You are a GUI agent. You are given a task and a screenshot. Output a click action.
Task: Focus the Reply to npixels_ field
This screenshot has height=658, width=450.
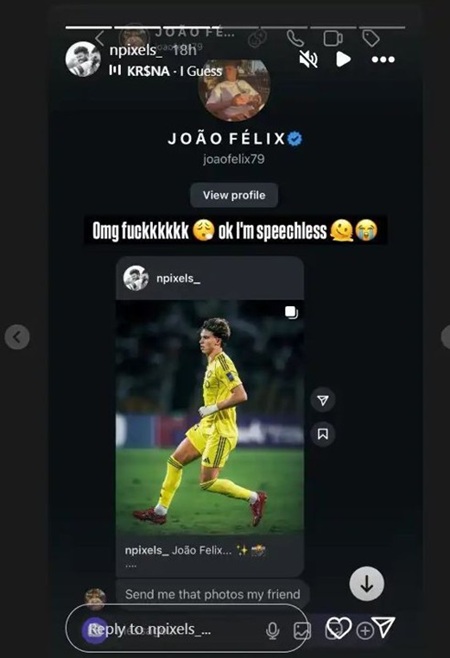coord(187,629)
